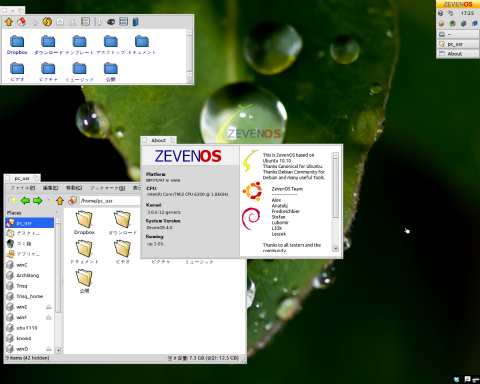Open the ファイル menu in pc_xxr window
The height and width of the screenshot is (384, 480).
[22, 188]
